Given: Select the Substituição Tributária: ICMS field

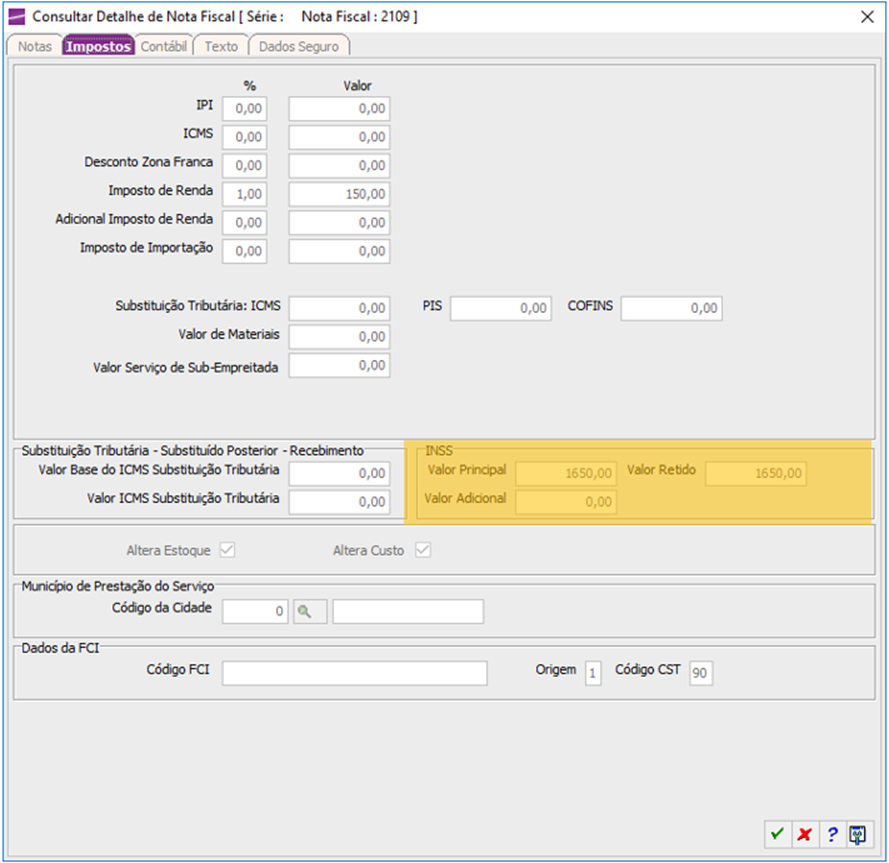Looking at the screenshot, I should pyautogui.click(x=339, y=308).
